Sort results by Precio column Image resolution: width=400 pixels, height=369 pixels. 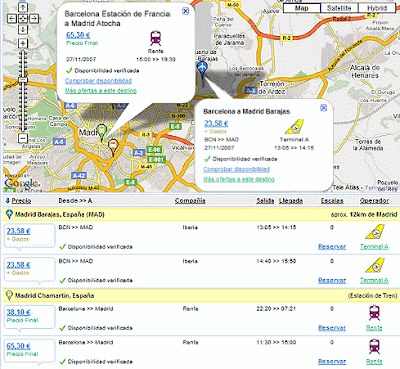pyautogui.click(x=21, y=201)
